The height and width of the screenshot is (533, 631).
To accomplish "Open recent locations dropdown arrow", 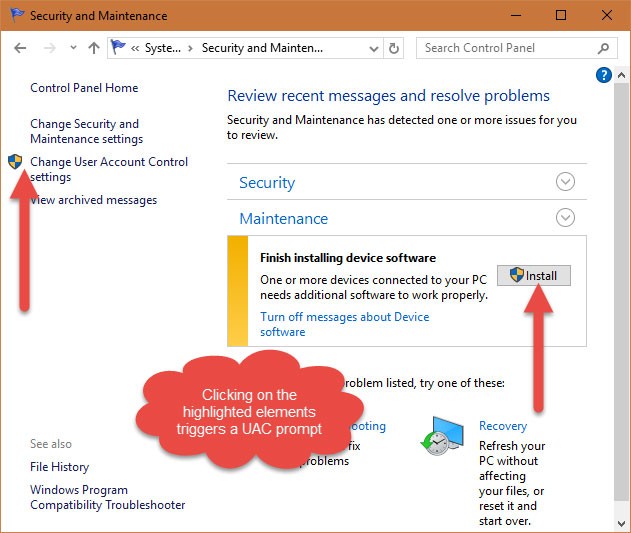I will tap(73, 48).
